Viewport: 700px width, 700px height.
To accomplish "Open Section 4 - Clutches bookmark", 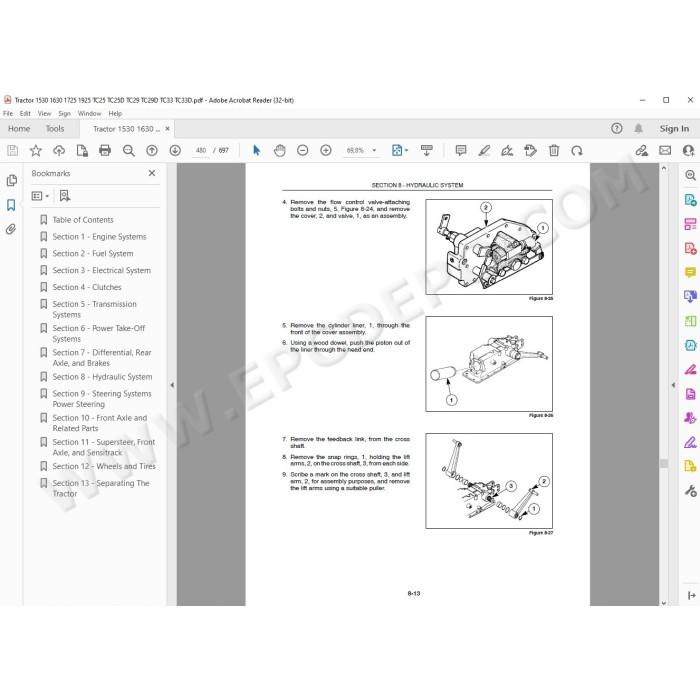I will pyautogui.click(x=87, y=287).
